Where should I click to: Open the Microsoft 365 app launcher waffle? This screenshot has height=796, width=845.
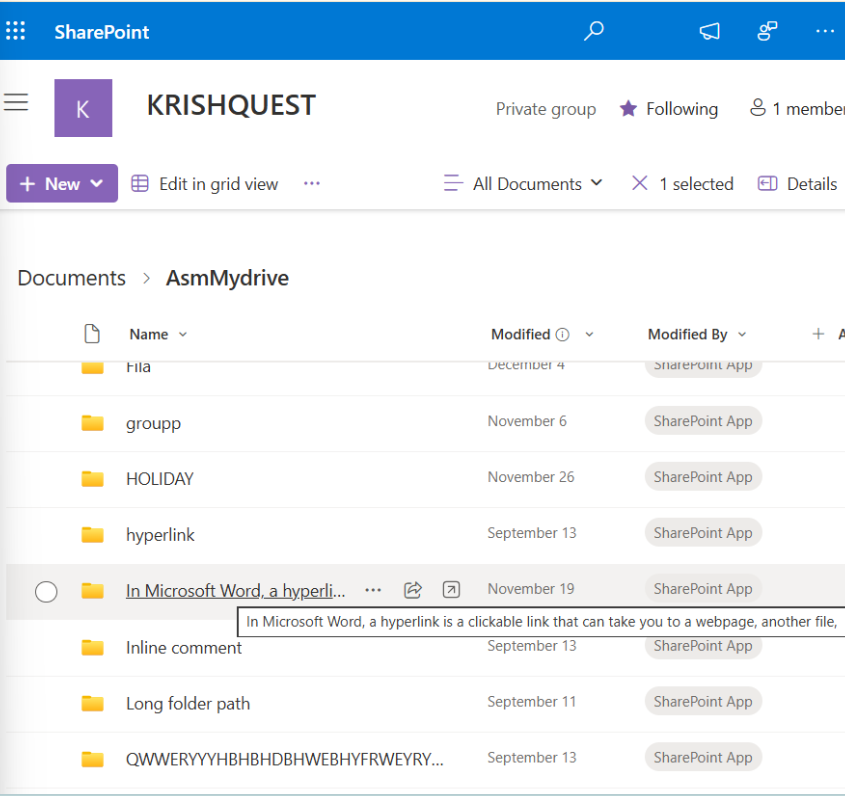pos(16,30)
